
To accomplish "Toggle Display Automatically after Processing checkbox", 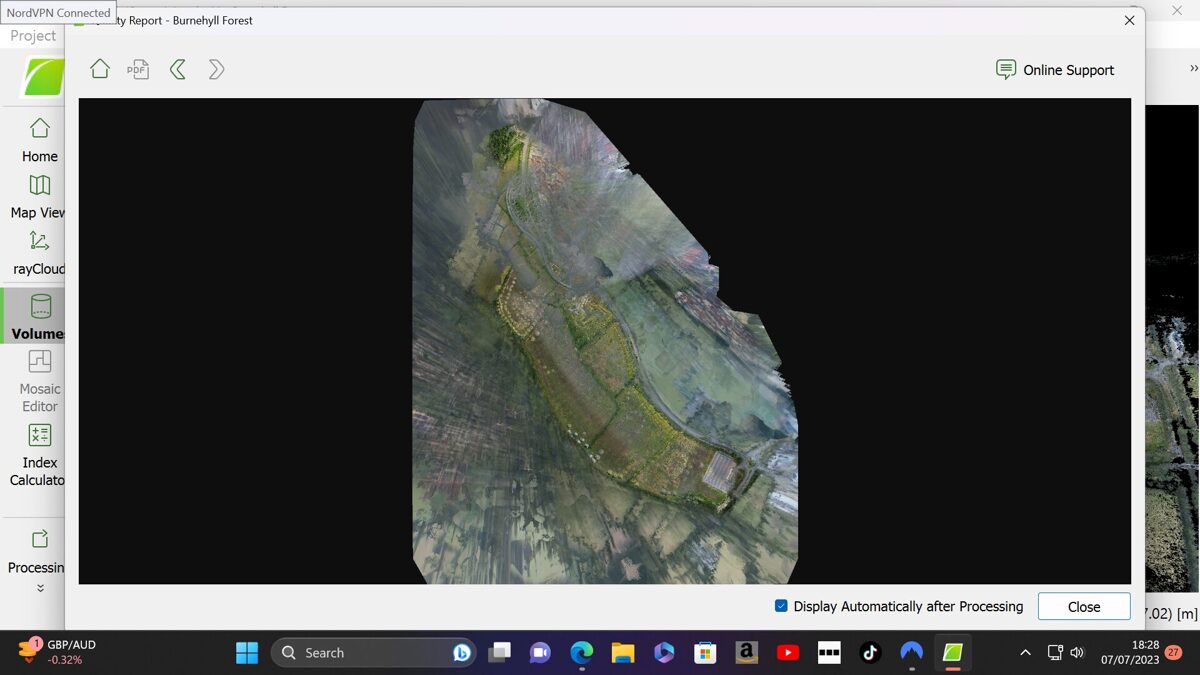I will tap(781, 606).
